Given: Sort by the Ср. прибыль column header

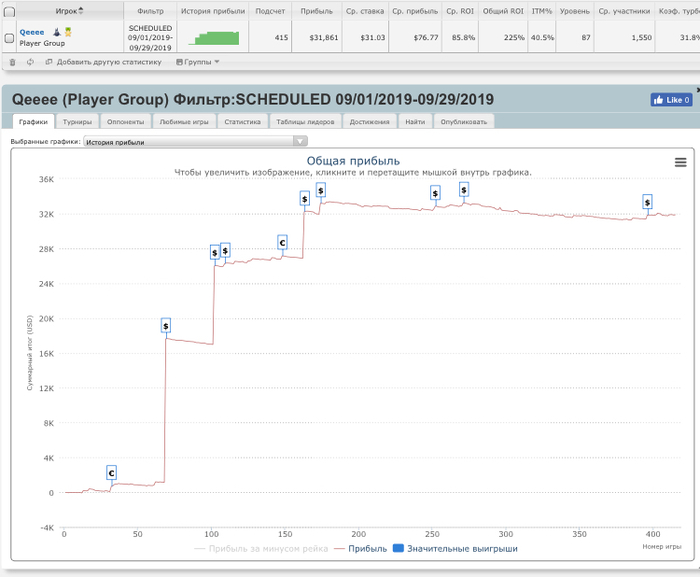Looking at the screenshot, I should (415, 11).
